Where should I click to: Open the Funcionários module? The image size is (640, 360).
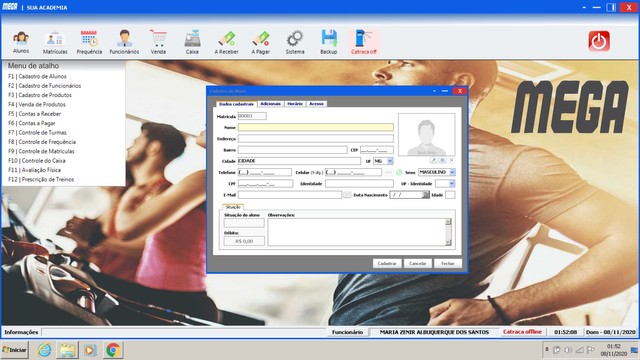pyautogui.click(x=124, y=42)
